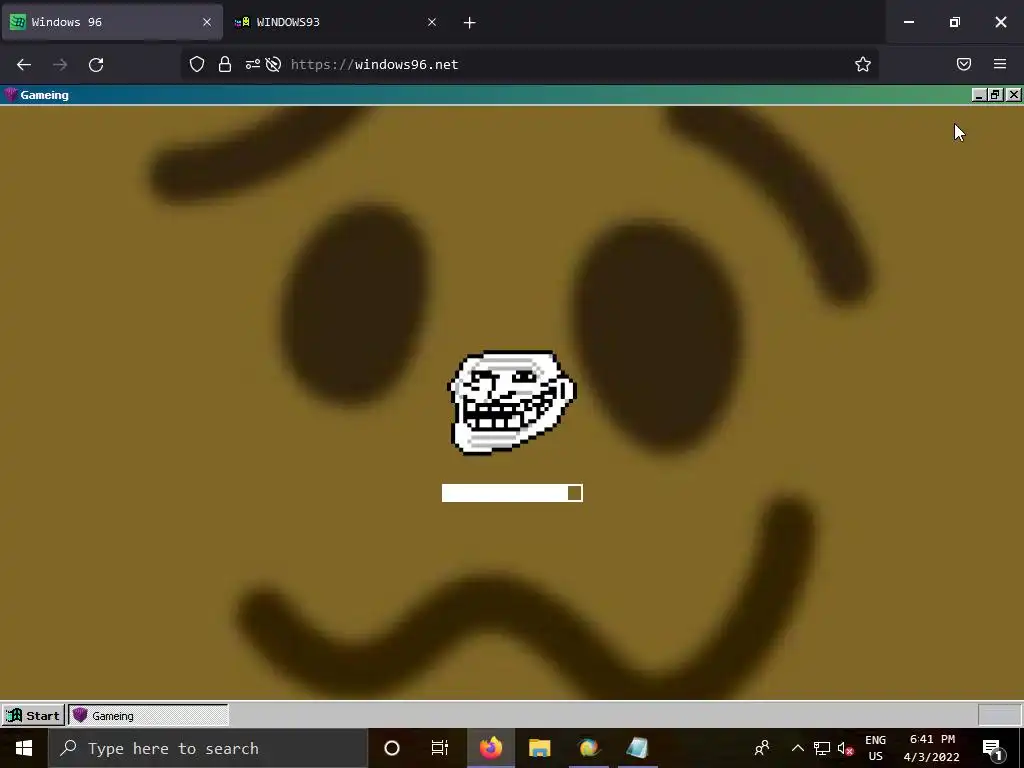Open site permissions icon in address bar

coord(253,64)
